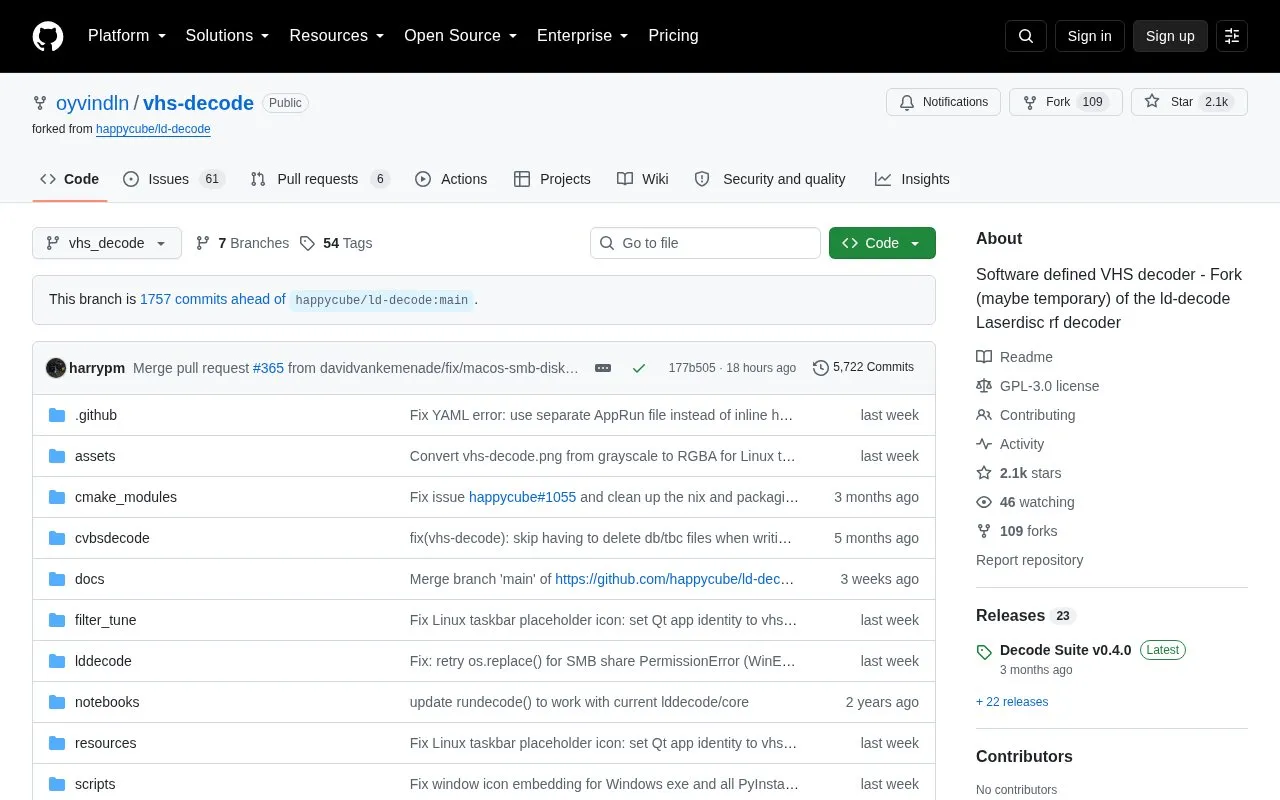Click the book icon next to Readme
Viewport: 1280px width, 800px height.
[x=984, y=357]
